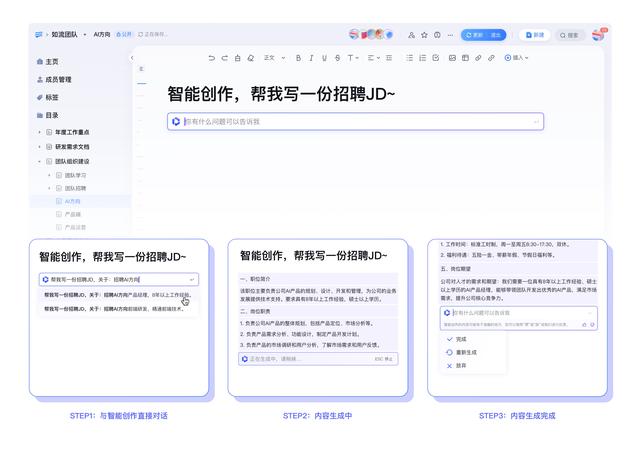
Task: Insert a checkbox task list
Action: [437, 58]
